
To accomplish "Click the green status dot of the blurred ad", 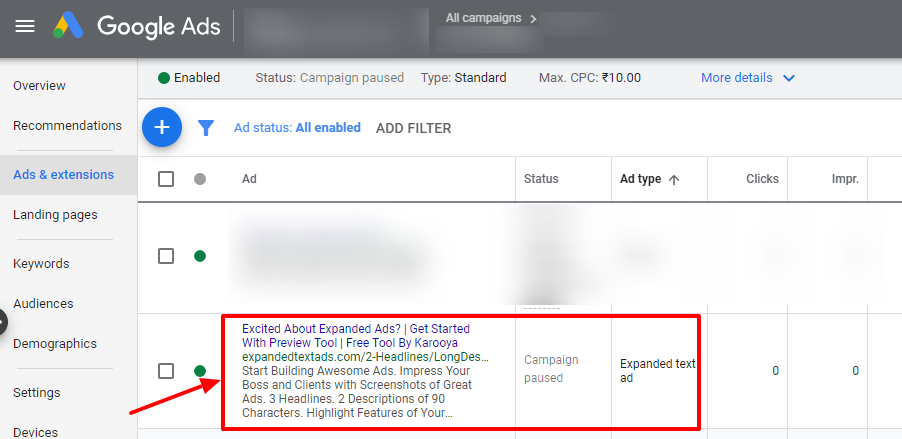I will (x=200, y=256).
